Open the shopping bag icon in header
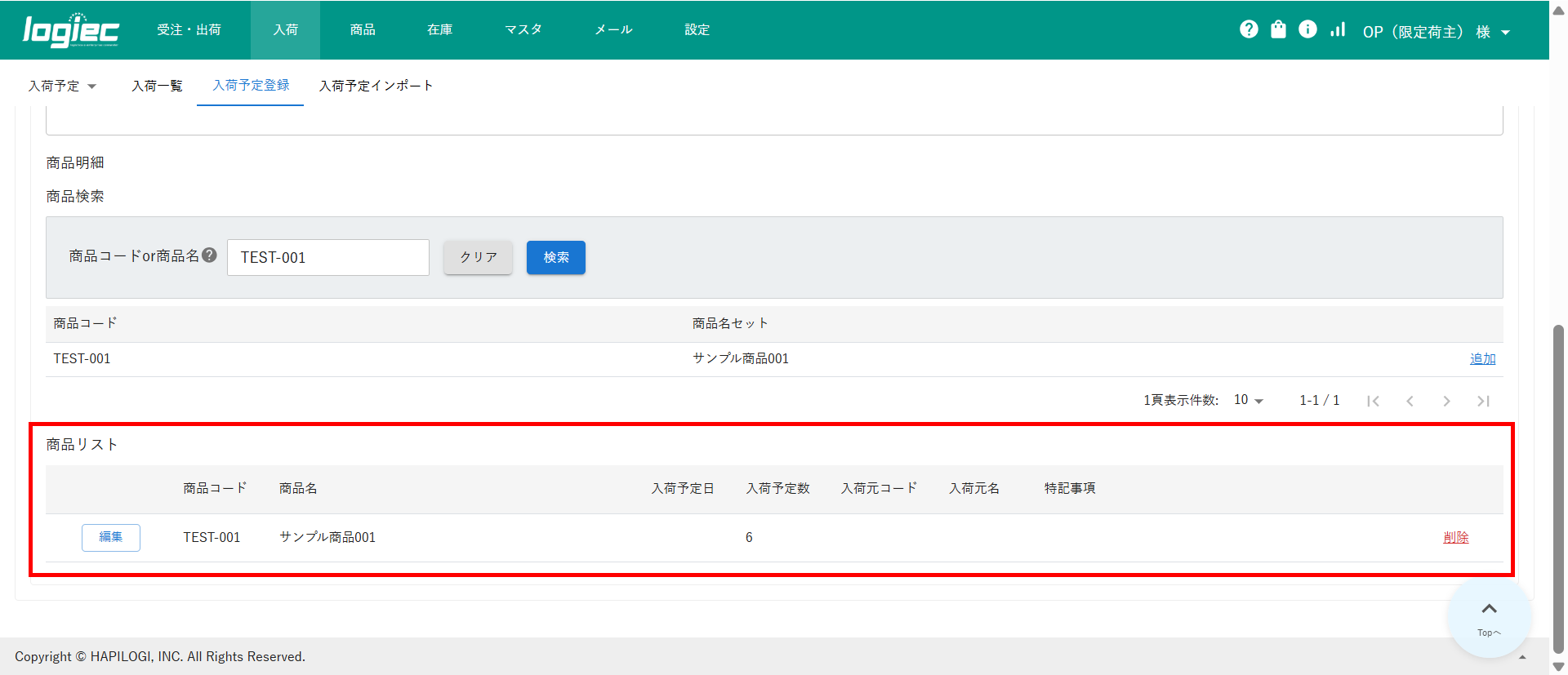This screenshot has height=675, width=1568. (1278, 29)
